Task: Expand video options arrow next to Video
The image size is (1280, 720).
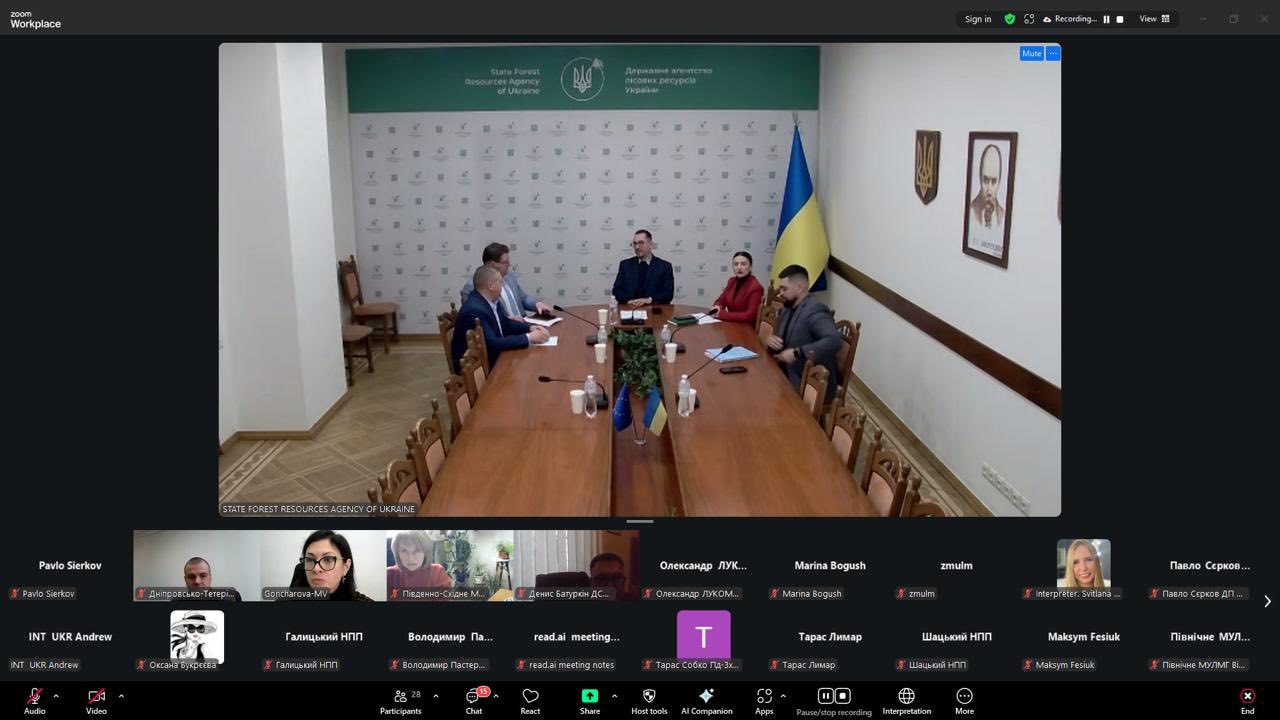Action: (x=121, y=696)
